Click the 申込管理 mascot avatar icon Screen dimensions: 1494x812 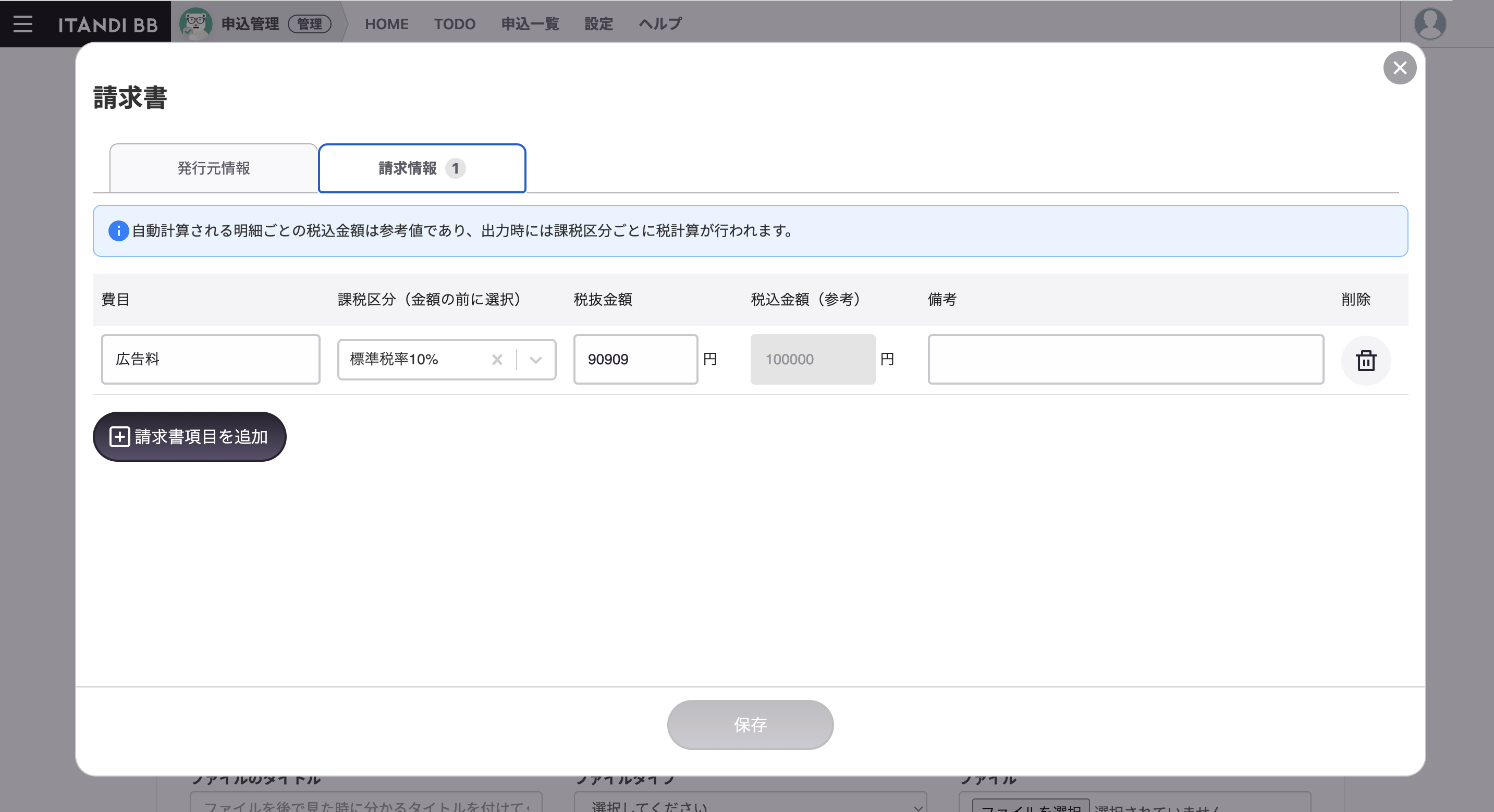[x=195, y=24]
